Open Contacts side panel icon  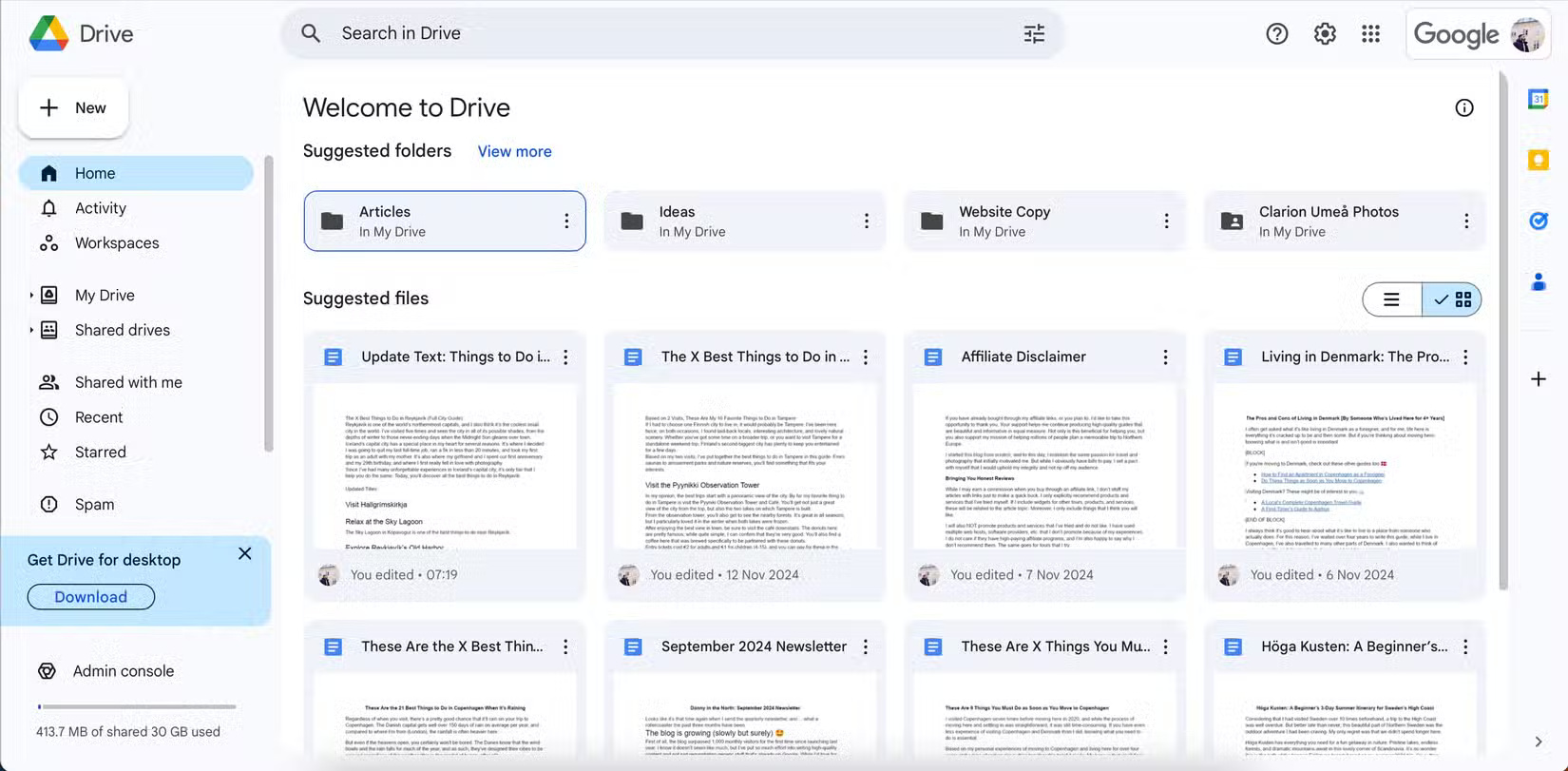[x=1539, y=281]
